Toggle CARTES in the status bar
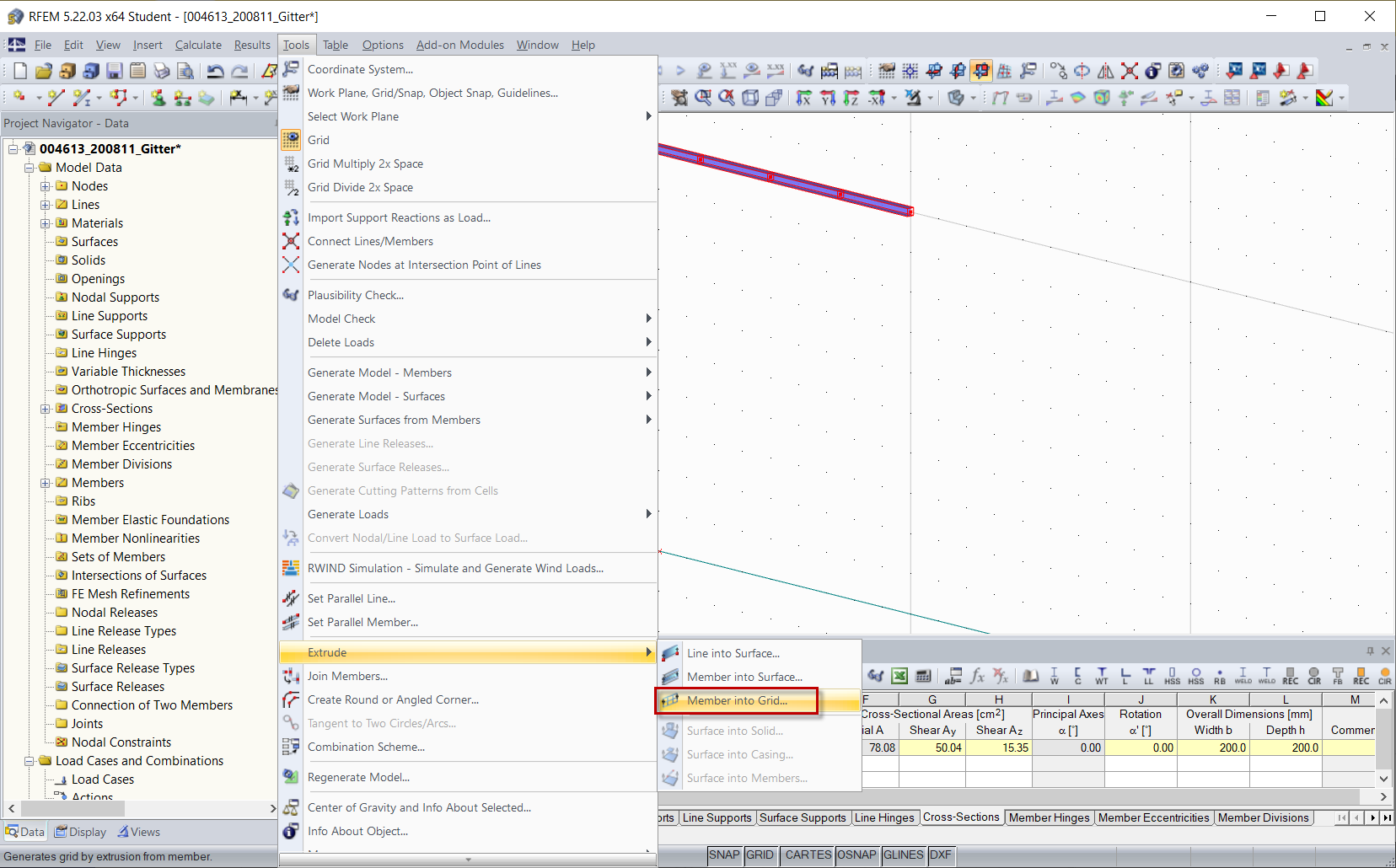The width and height of the screenshot is (1396, 868). coord(808,855)
